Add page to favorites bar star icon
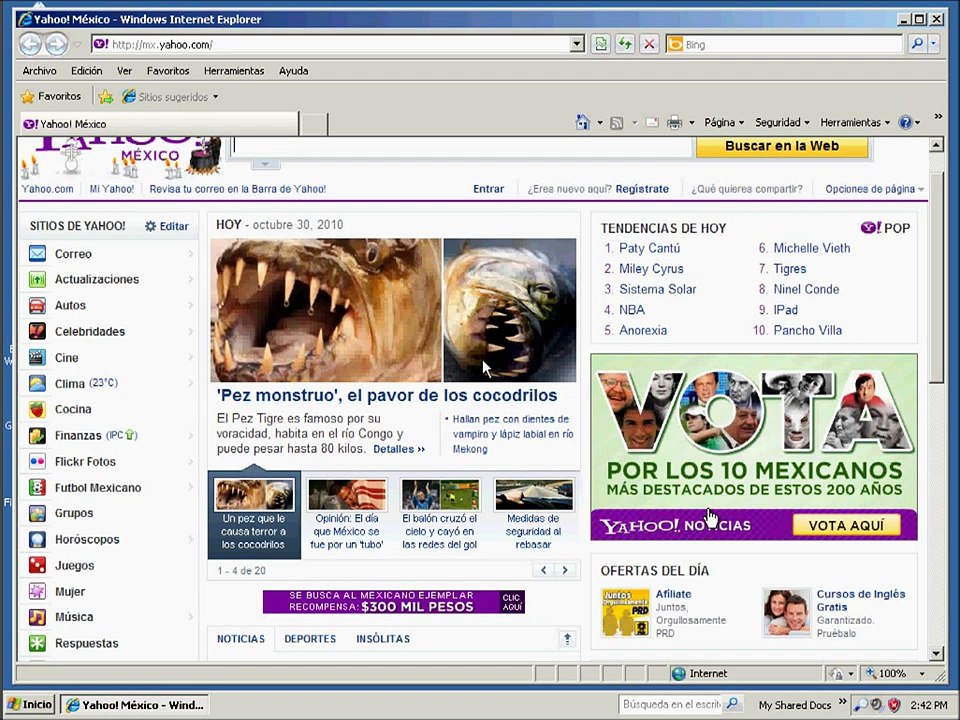Viewport: 960px width, 720px height. tap(106, 97)
